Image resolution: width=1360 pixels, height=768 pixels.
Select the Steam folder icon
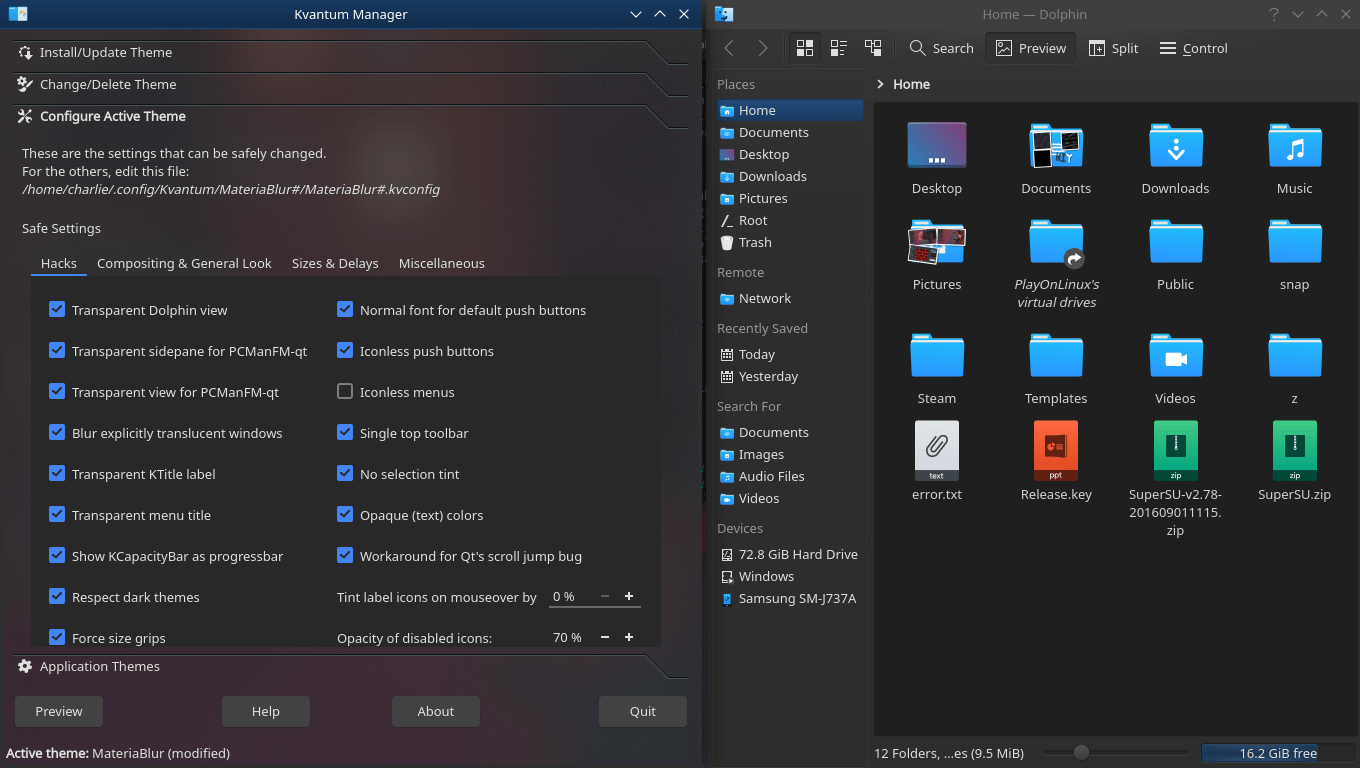pyautogui.click(x=937, y=356)
